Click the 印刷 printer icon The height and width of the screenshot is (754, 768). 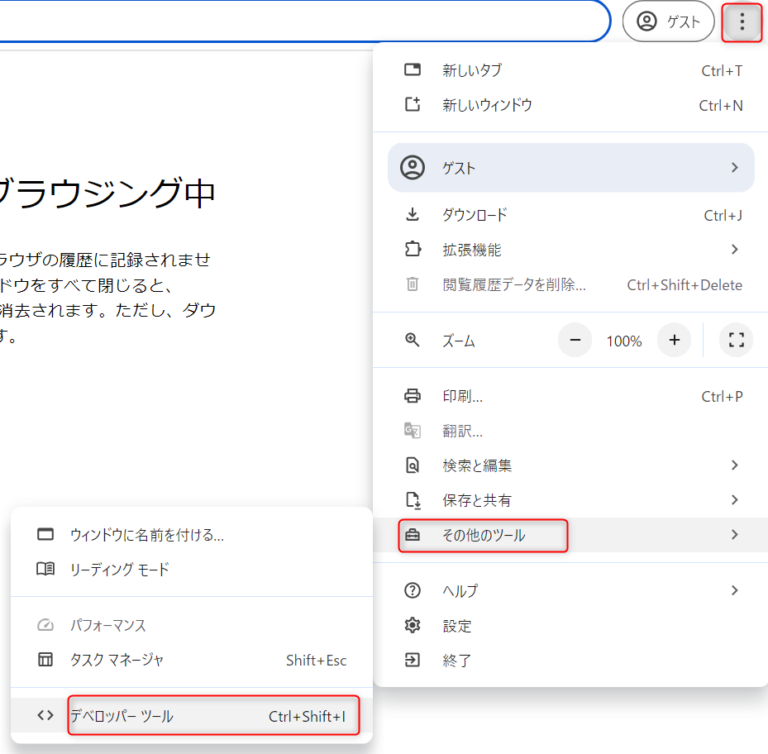[x=412, y=396]
